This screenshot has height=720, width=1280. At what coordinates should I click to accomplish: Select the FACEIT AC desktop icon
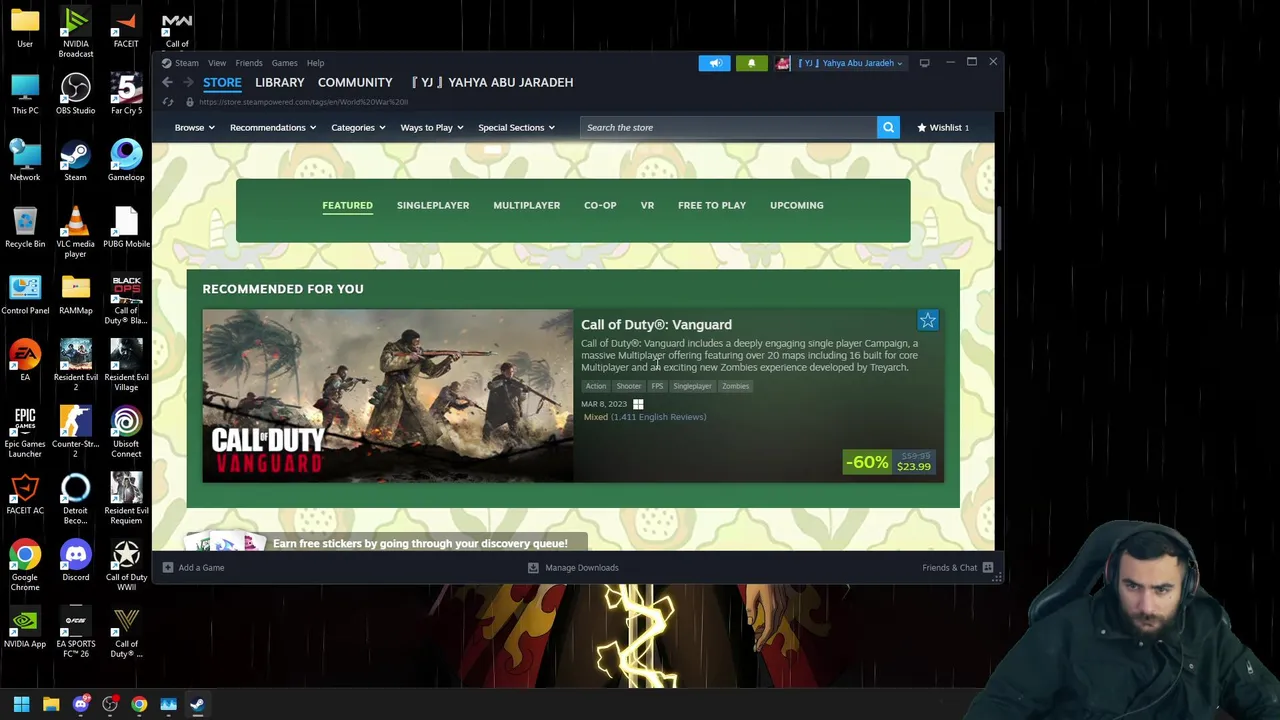[x=25, y=494]
